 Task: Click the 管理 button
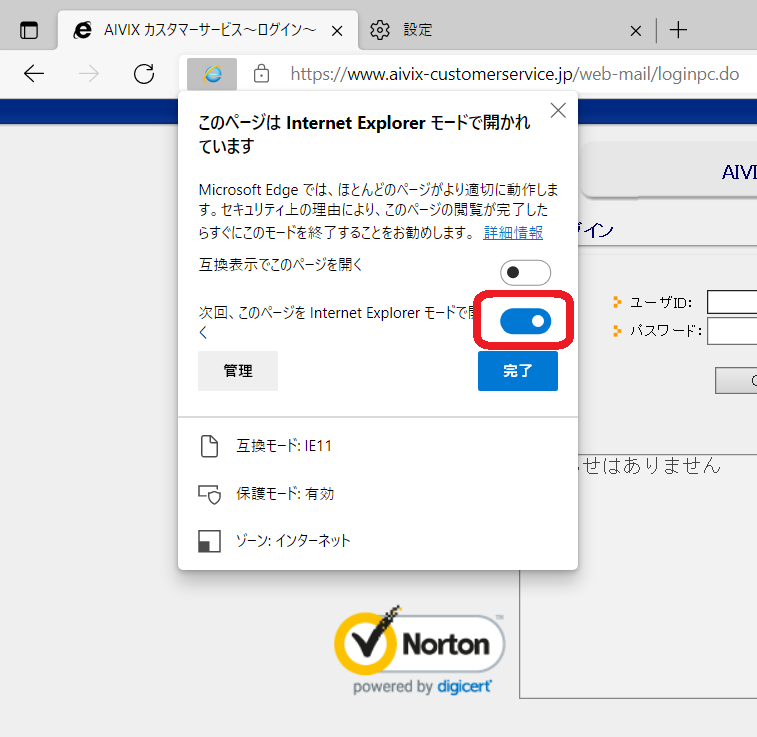pyautogui.click(x=238, y=371)
